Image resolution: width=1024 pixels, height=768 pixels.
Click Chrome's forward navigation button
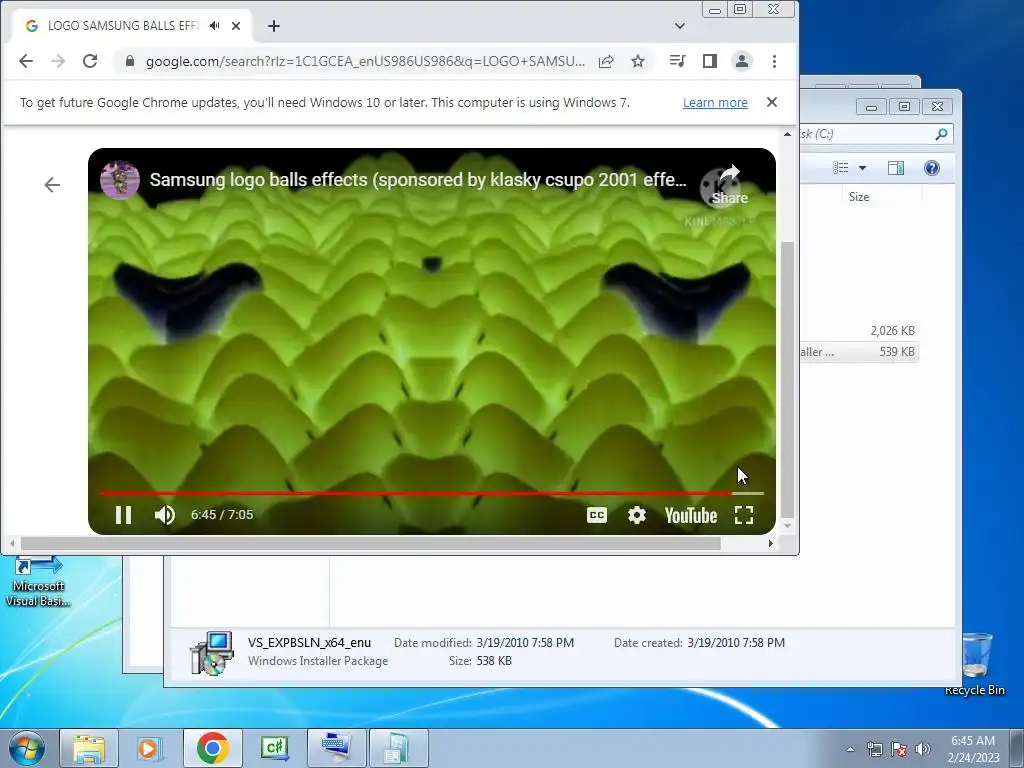(x=58, y=61)
